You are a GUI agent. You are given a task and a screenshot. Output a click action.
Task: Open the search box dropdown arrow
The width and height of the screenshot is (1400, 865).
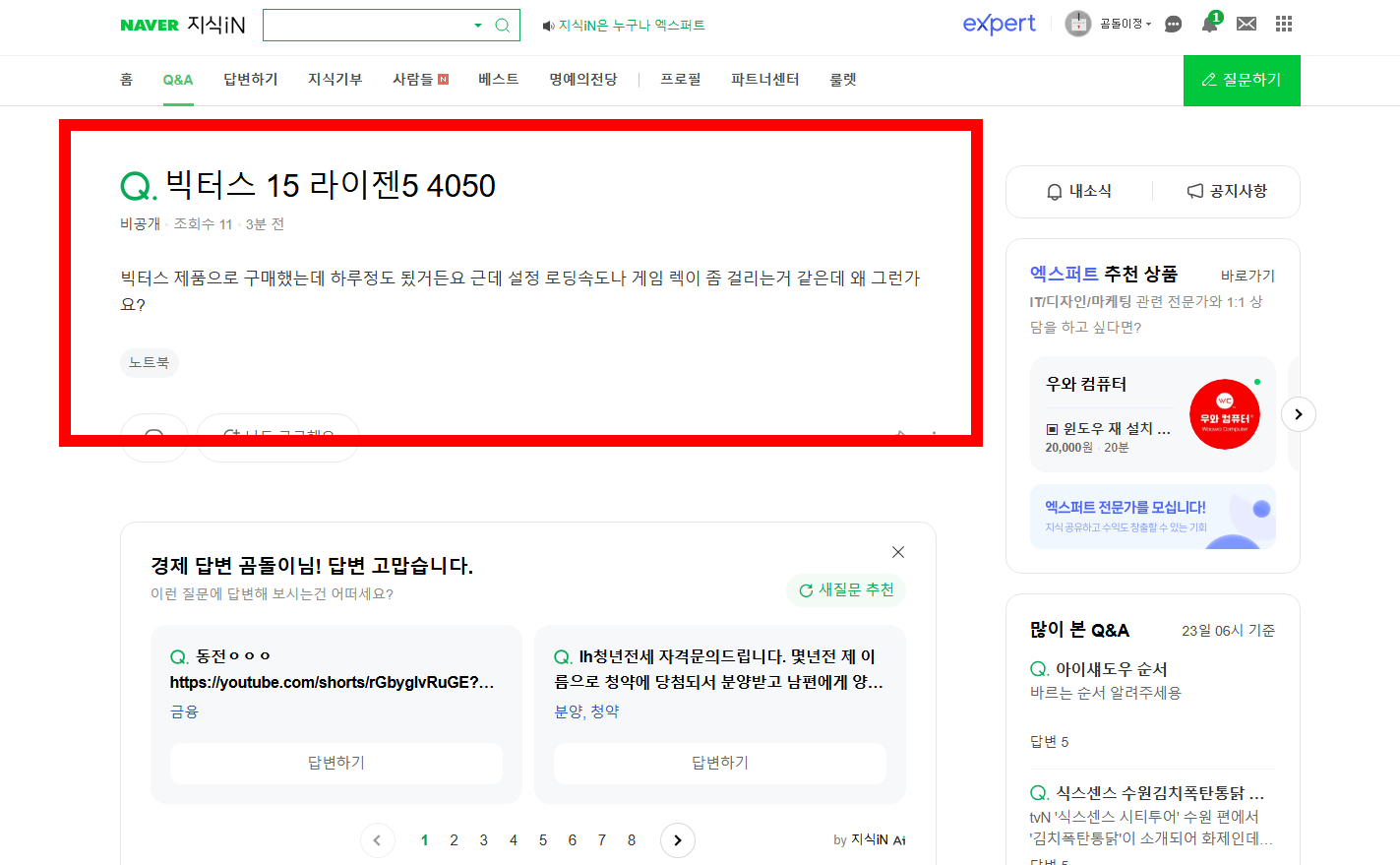point(478,26)
